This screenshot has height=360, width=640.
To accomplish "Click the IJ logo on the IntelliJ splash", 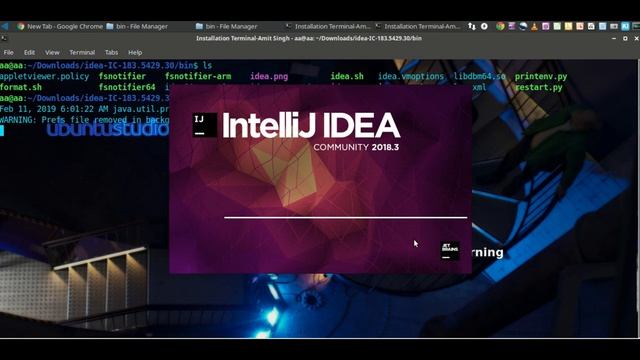I will (204, 125).
